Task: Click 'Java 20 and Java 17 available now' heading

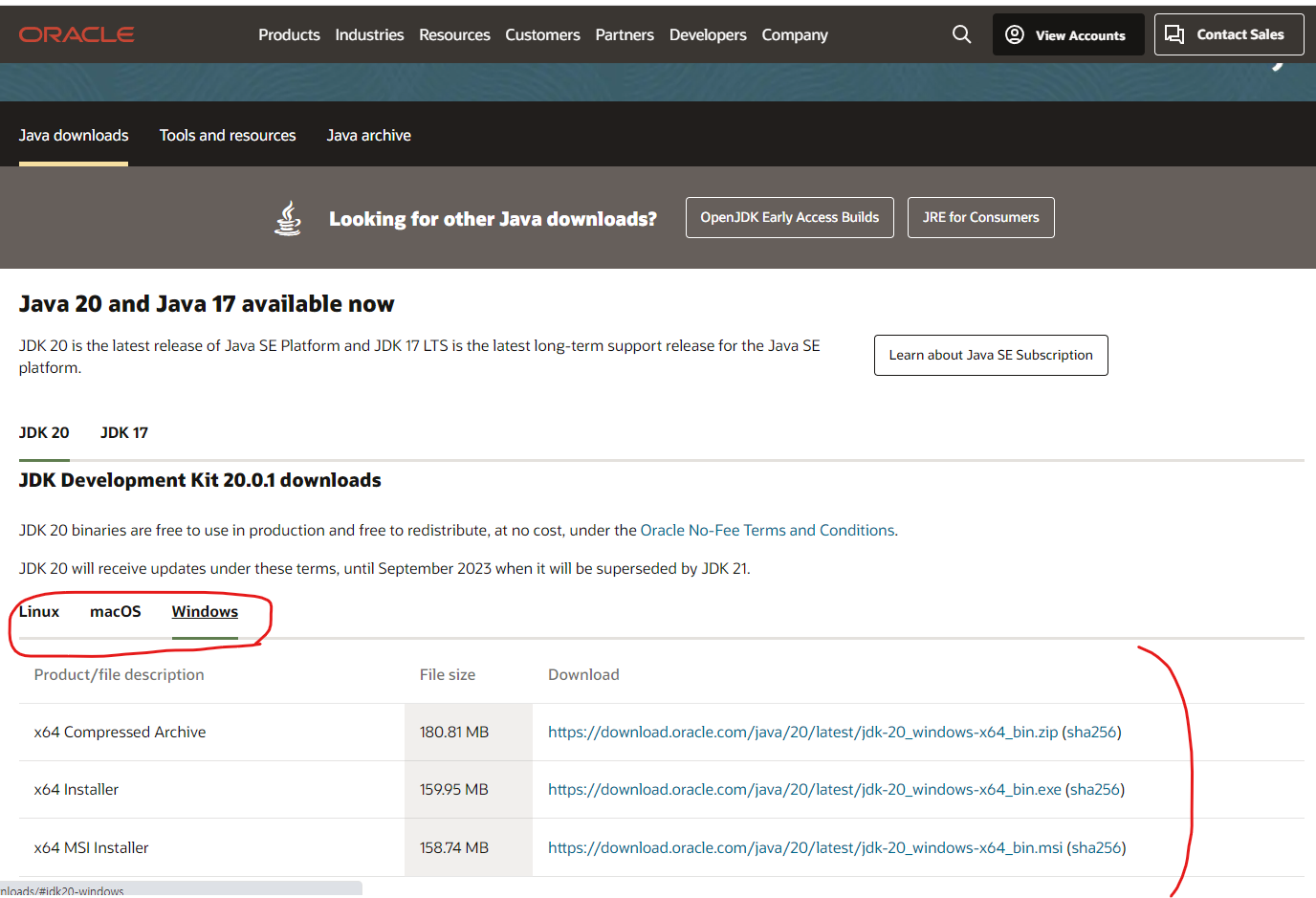Action: pyautogui.click(x=207, y=304)
